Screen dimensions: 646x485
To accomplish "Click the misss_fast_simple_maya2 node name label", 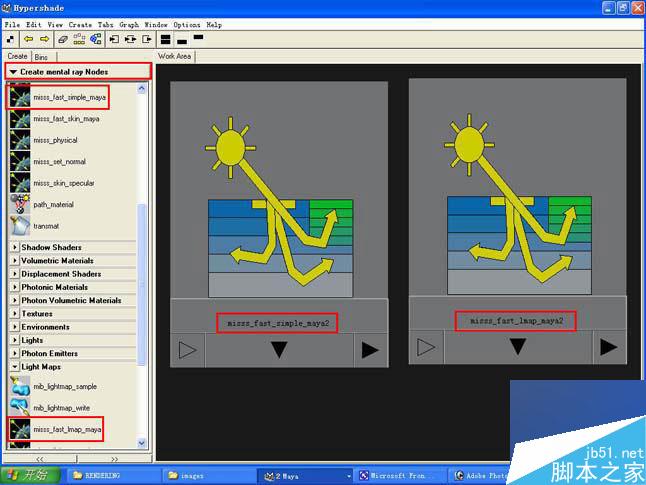I will point(278,323).
